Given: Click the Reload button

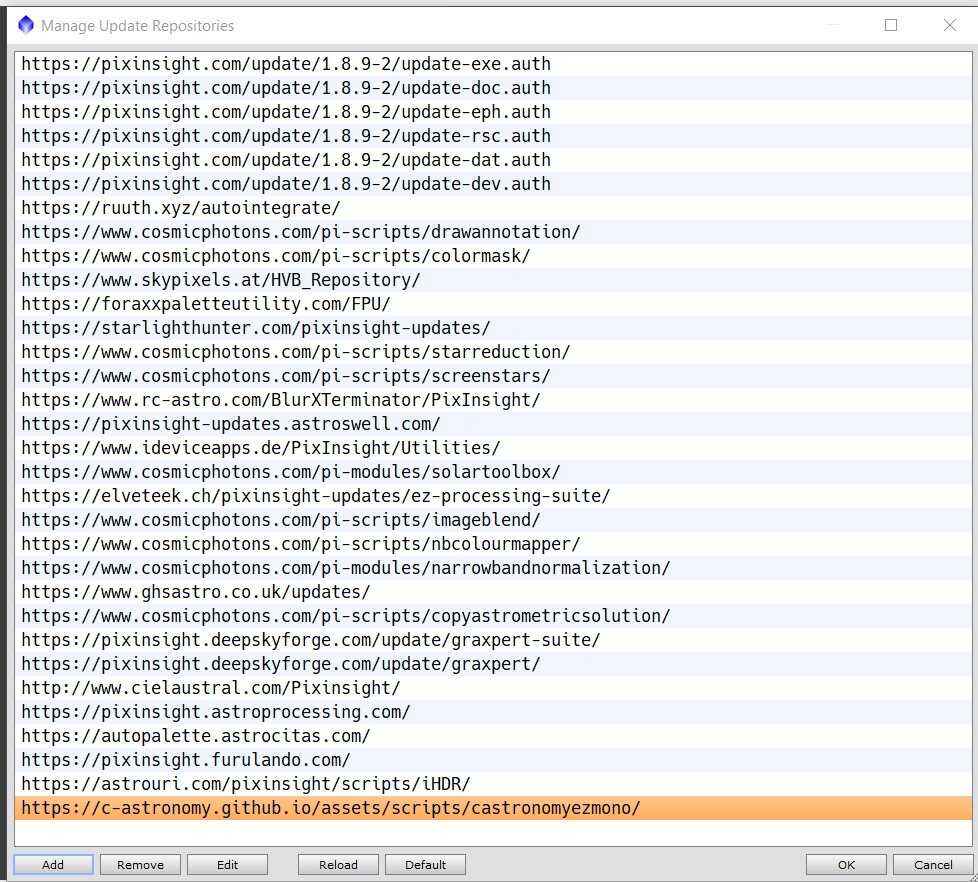Looking at the screenshot, I should (338, 865).
